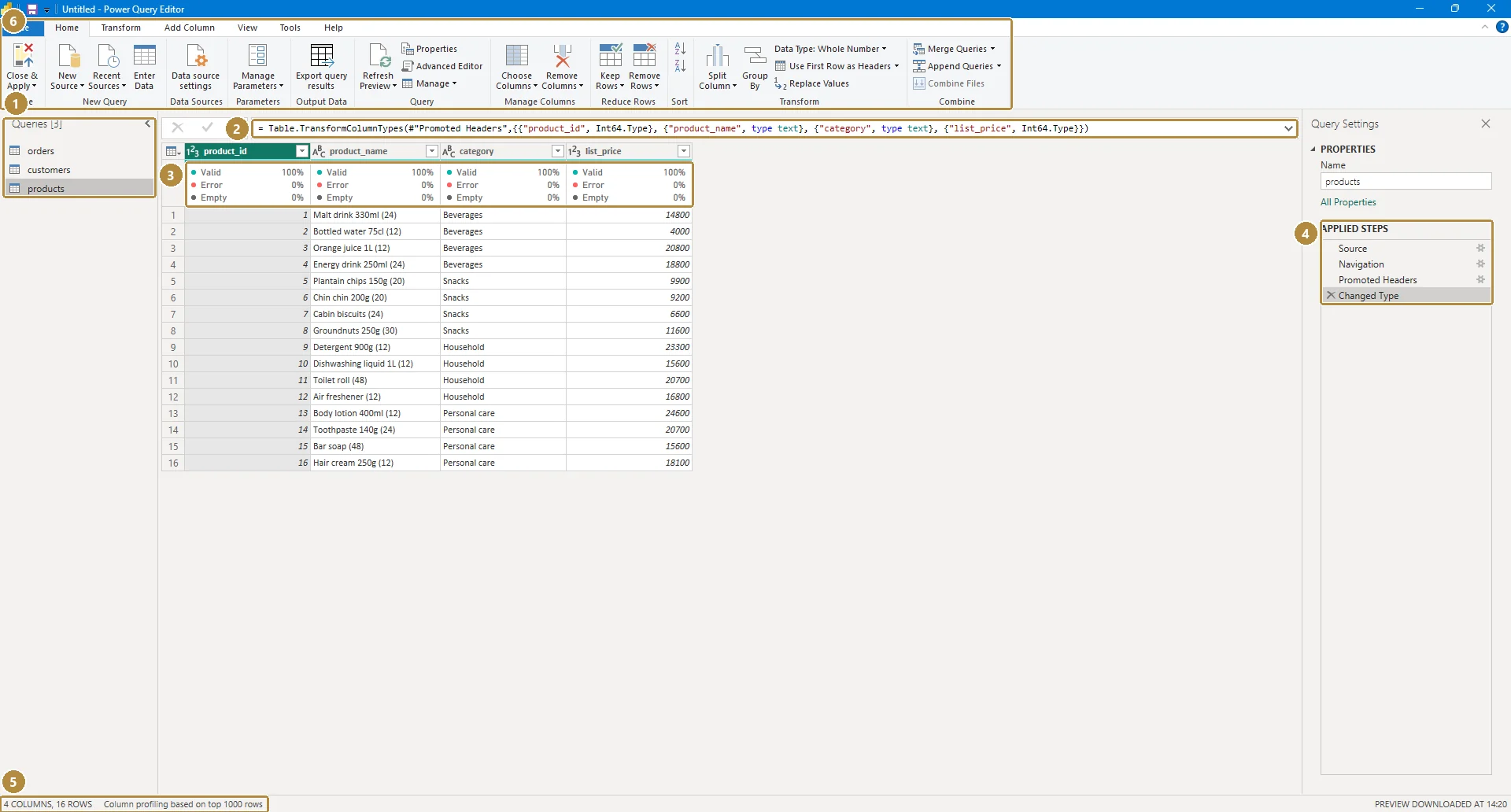
Task: Expand the formula bar
Action: tap(1288, 128)
